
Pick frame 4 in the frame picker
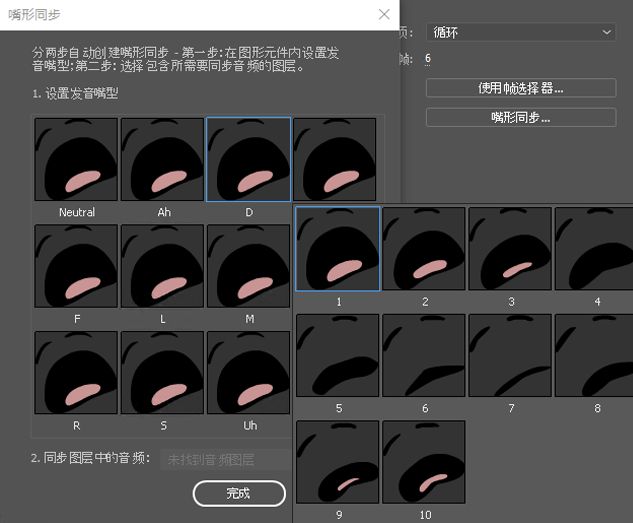594,249
